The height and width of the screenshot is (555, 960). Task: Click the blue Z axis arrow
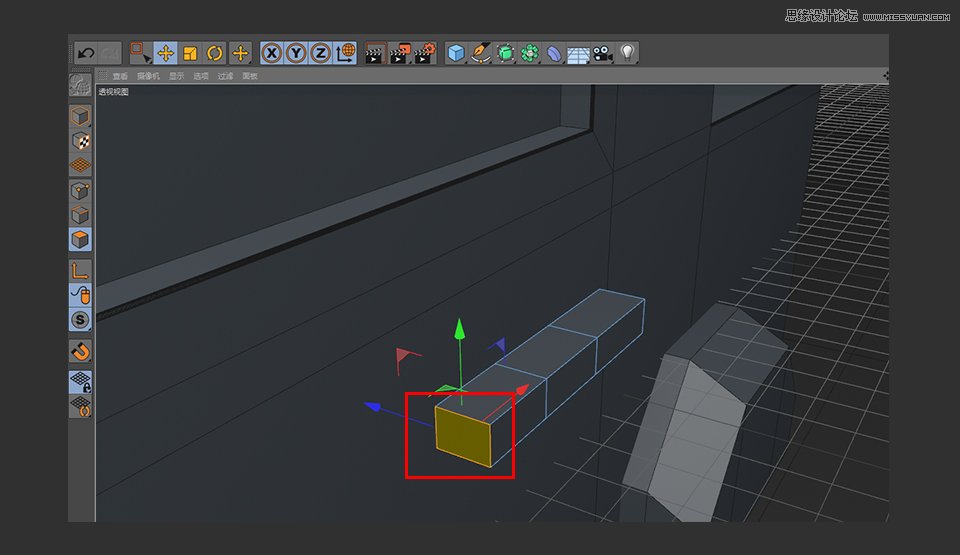(x=372, y=406)
